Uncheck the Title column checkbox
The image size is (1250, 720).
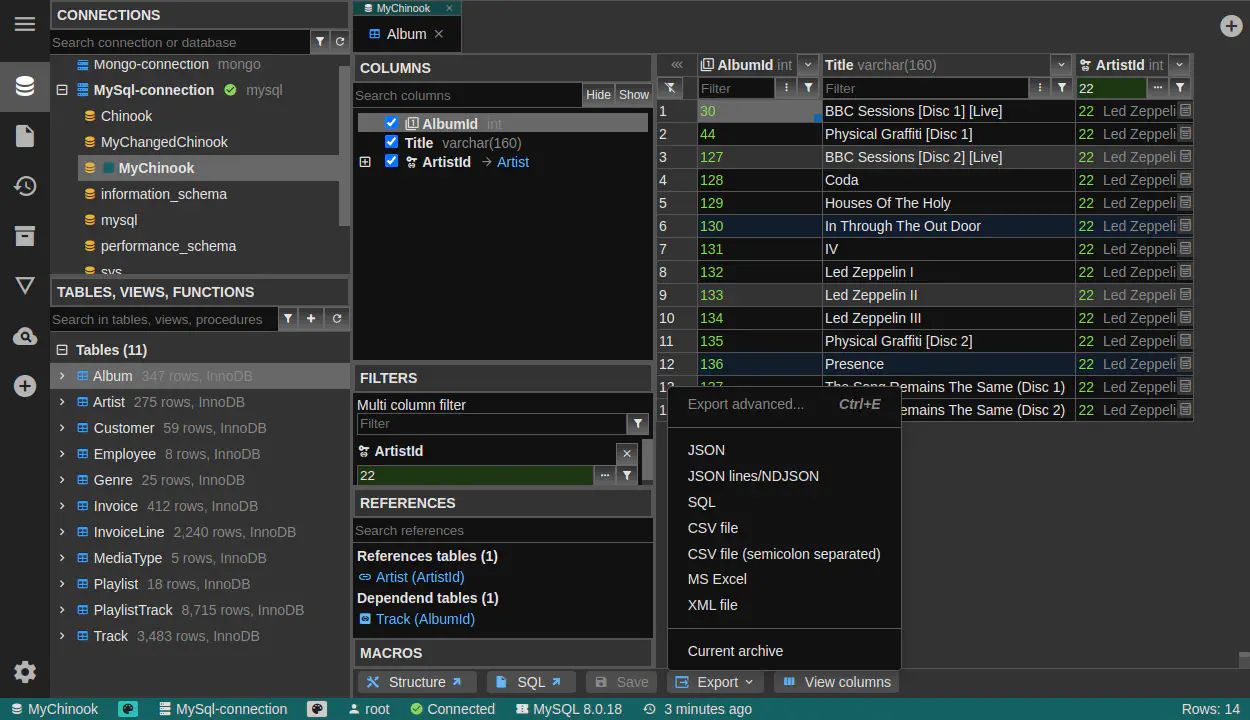(392, 142)
